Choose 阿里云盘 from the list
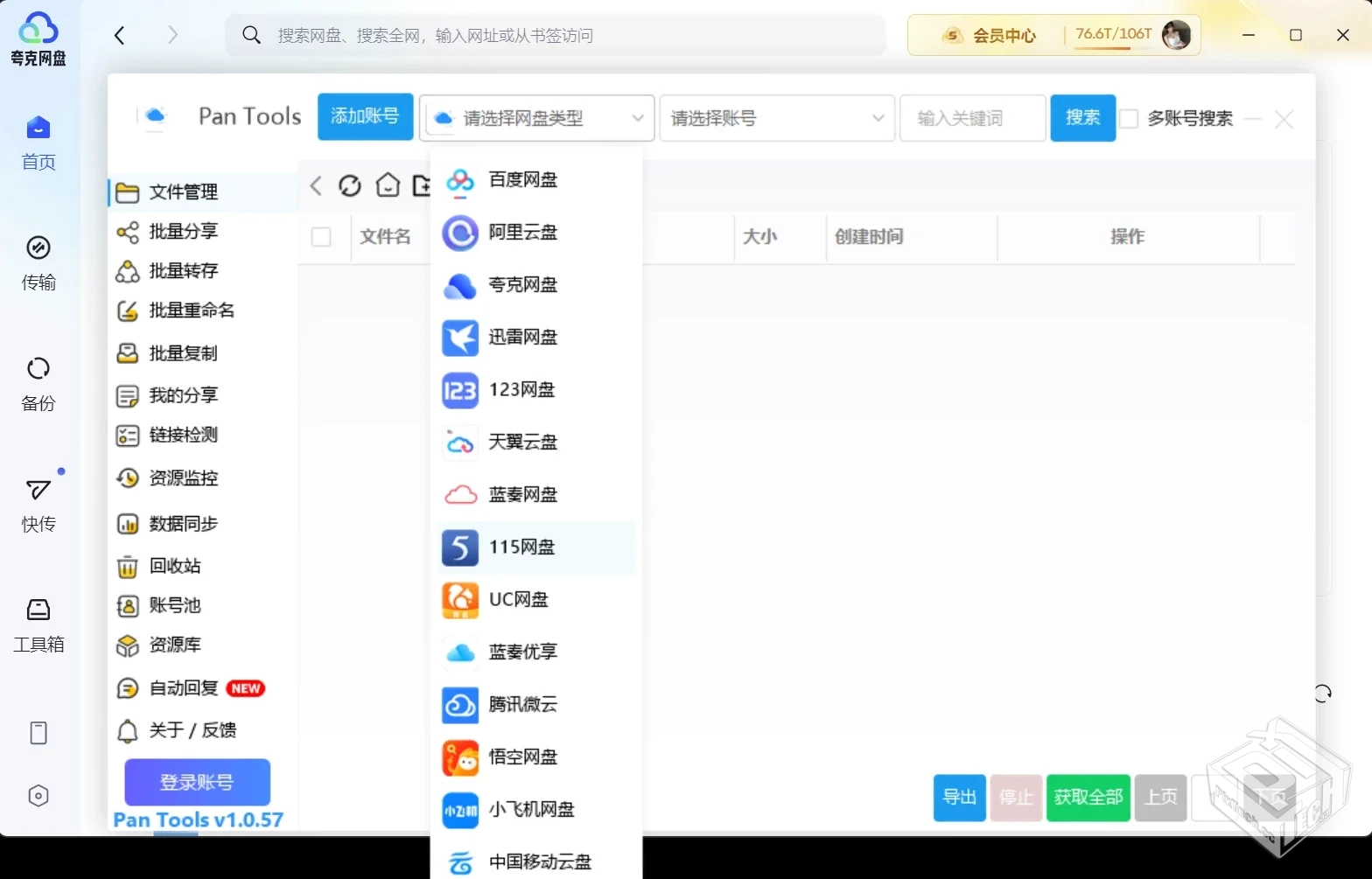The height and width of the screenshot is (879, 1372). click(536, 233)
